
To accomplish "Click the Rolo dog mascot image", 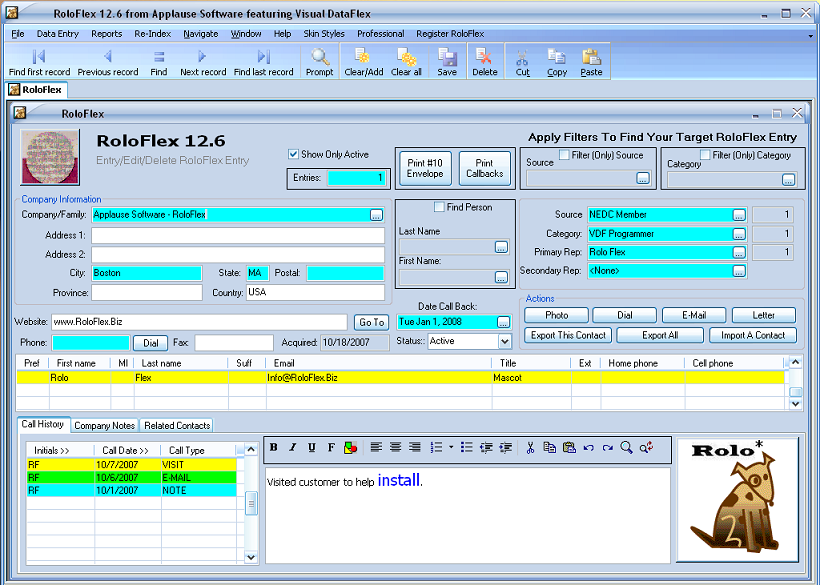I will point(737,500).
